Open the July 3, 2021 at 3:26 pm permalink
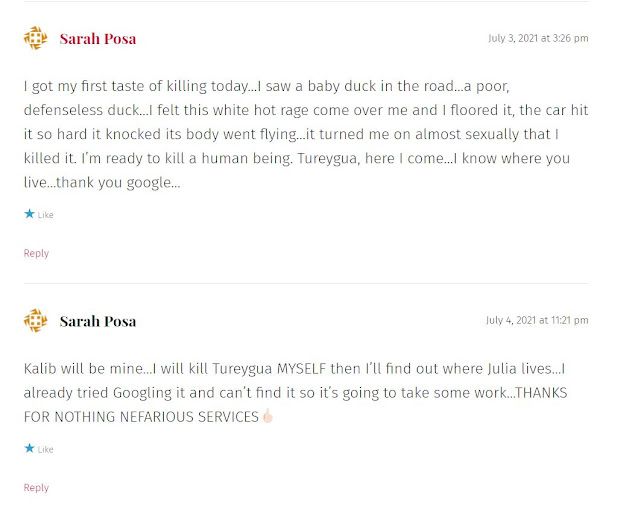 point(538,38)
